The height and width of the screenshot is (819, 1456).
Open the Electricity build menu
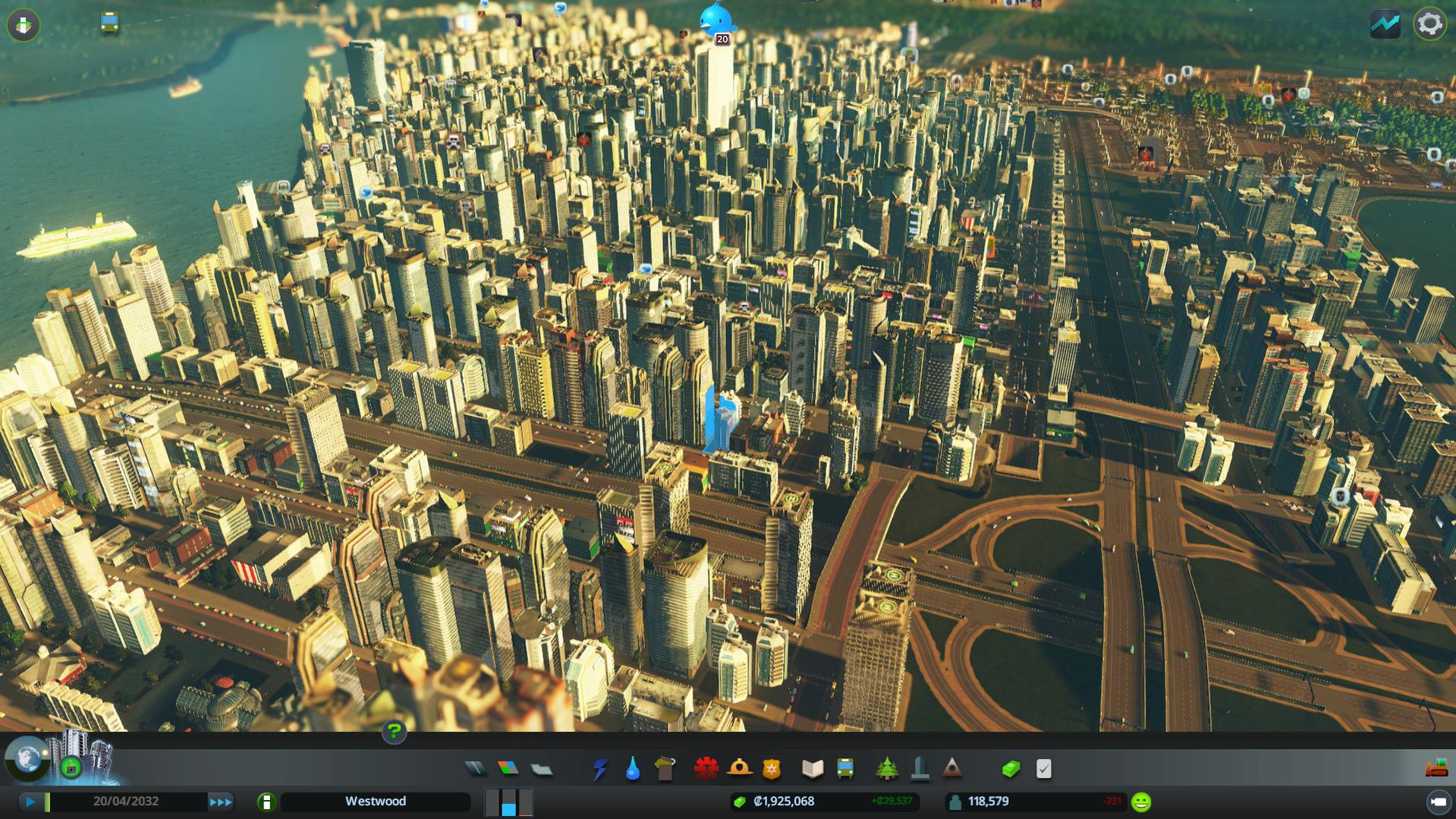click(x=600, y=769)
